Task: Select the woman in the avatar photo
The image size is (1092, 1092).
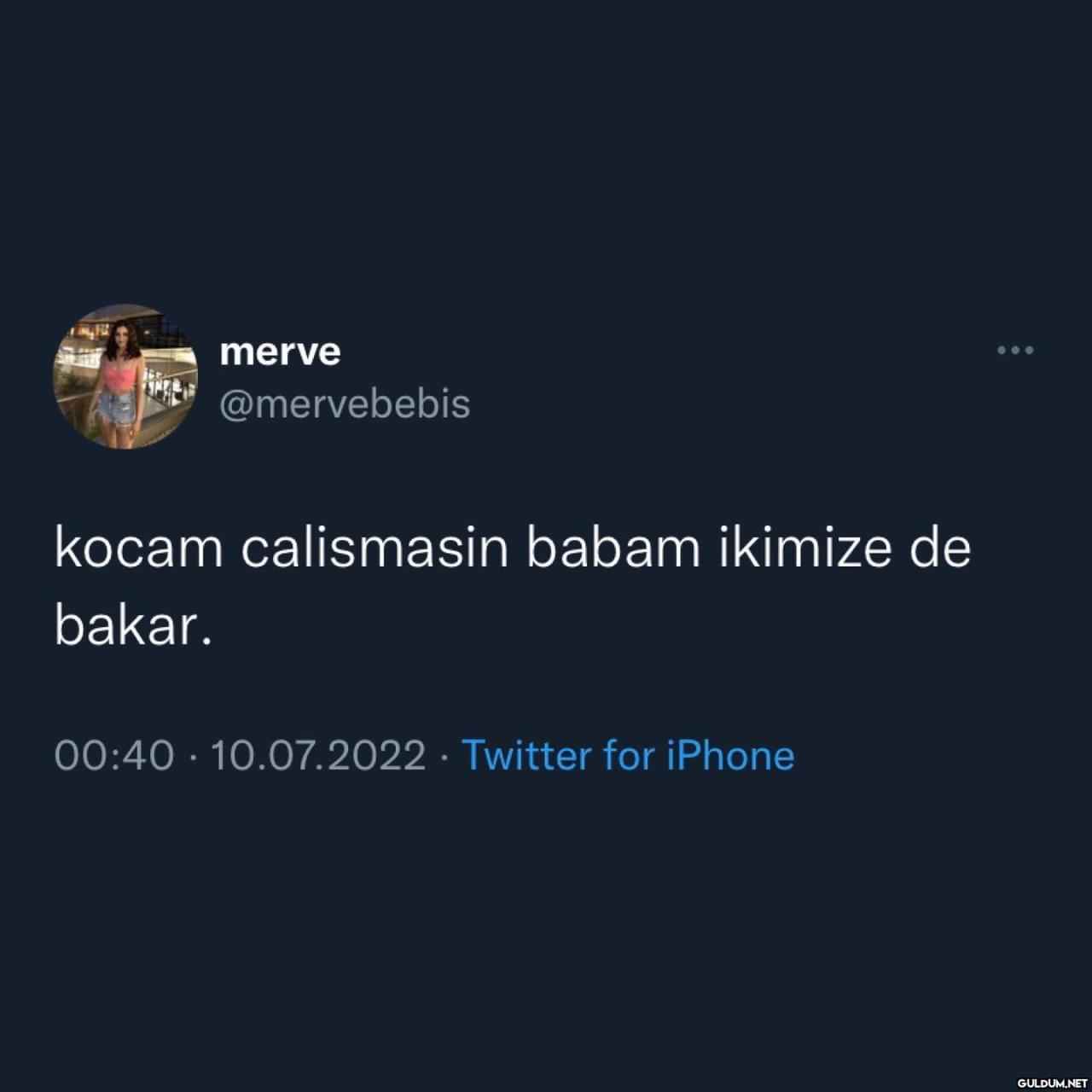Action: (119, 382)
